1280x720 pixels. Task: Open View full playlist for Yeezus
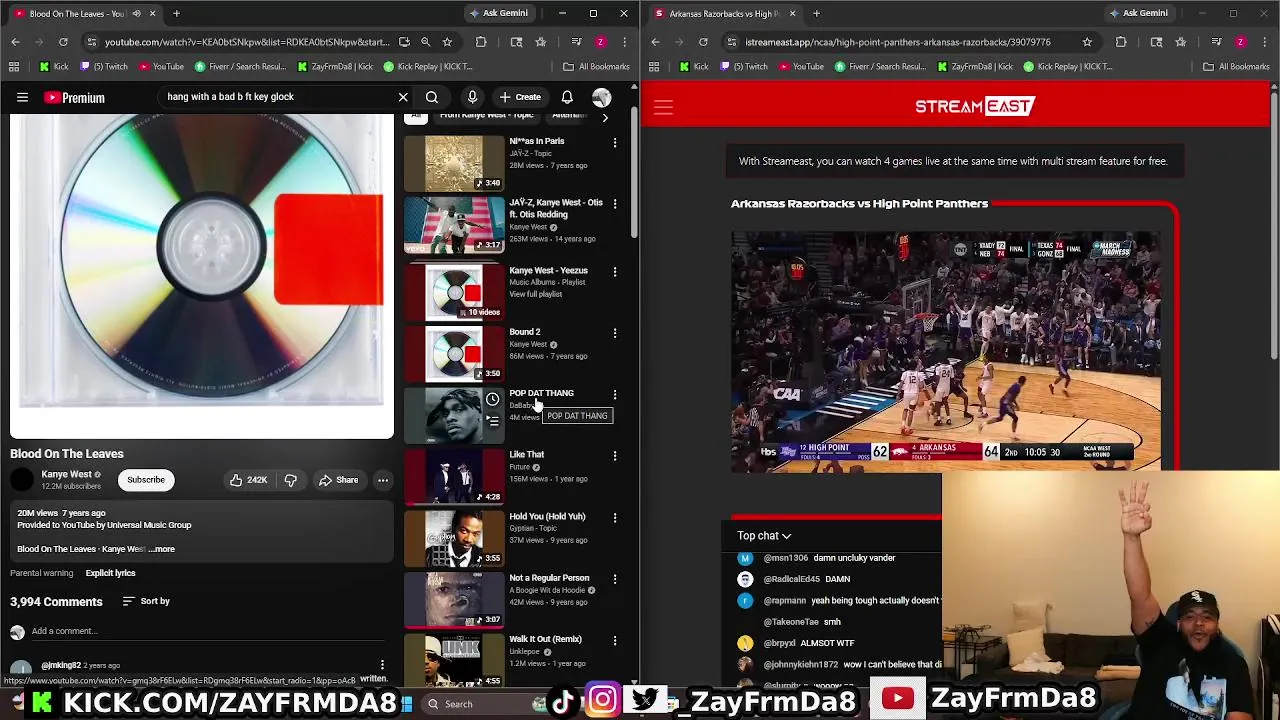click(535, 294)
